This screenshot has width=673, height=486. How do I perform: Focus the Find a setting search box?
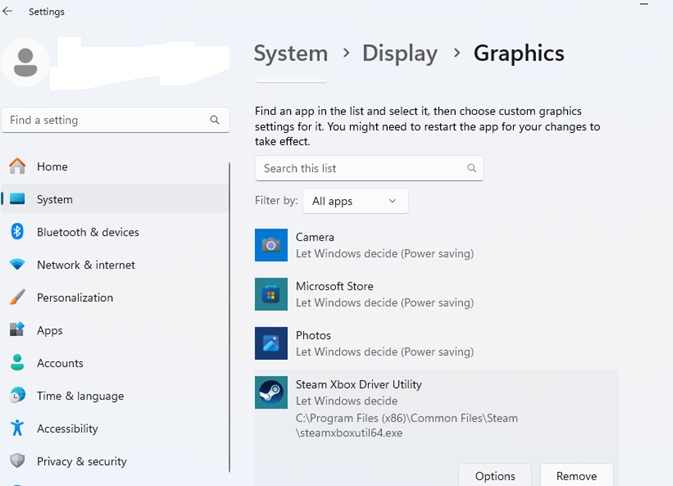(x=105, y=120)
